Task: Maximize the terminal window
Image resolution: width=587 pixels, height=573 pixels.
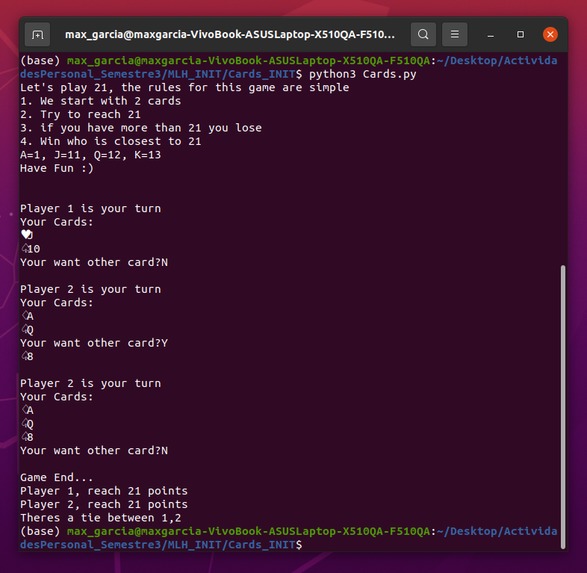Action: pyautogui.click(x=520, y=34)
